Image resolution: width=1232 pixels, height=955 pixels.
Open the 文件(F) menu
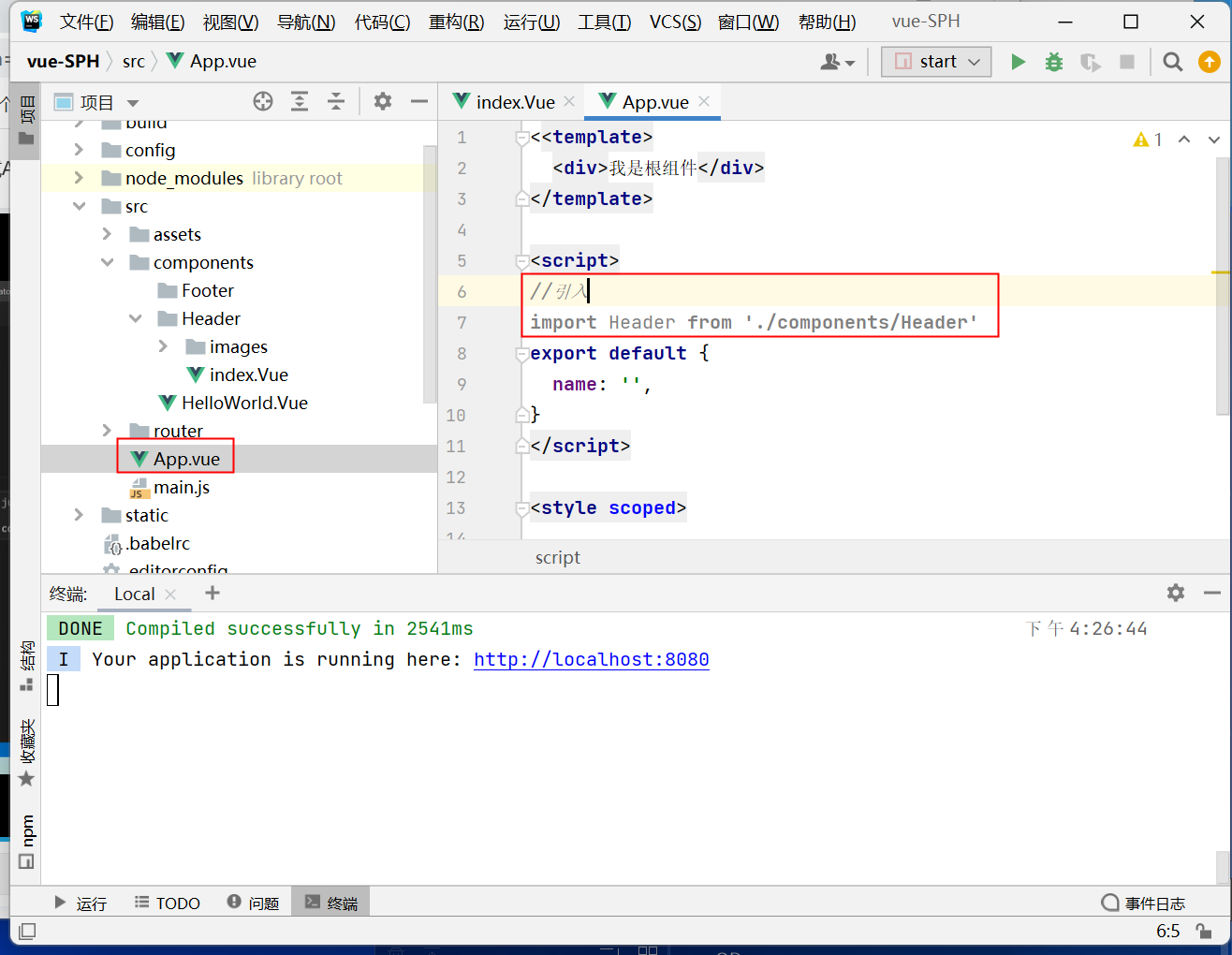tap(86, 22)
